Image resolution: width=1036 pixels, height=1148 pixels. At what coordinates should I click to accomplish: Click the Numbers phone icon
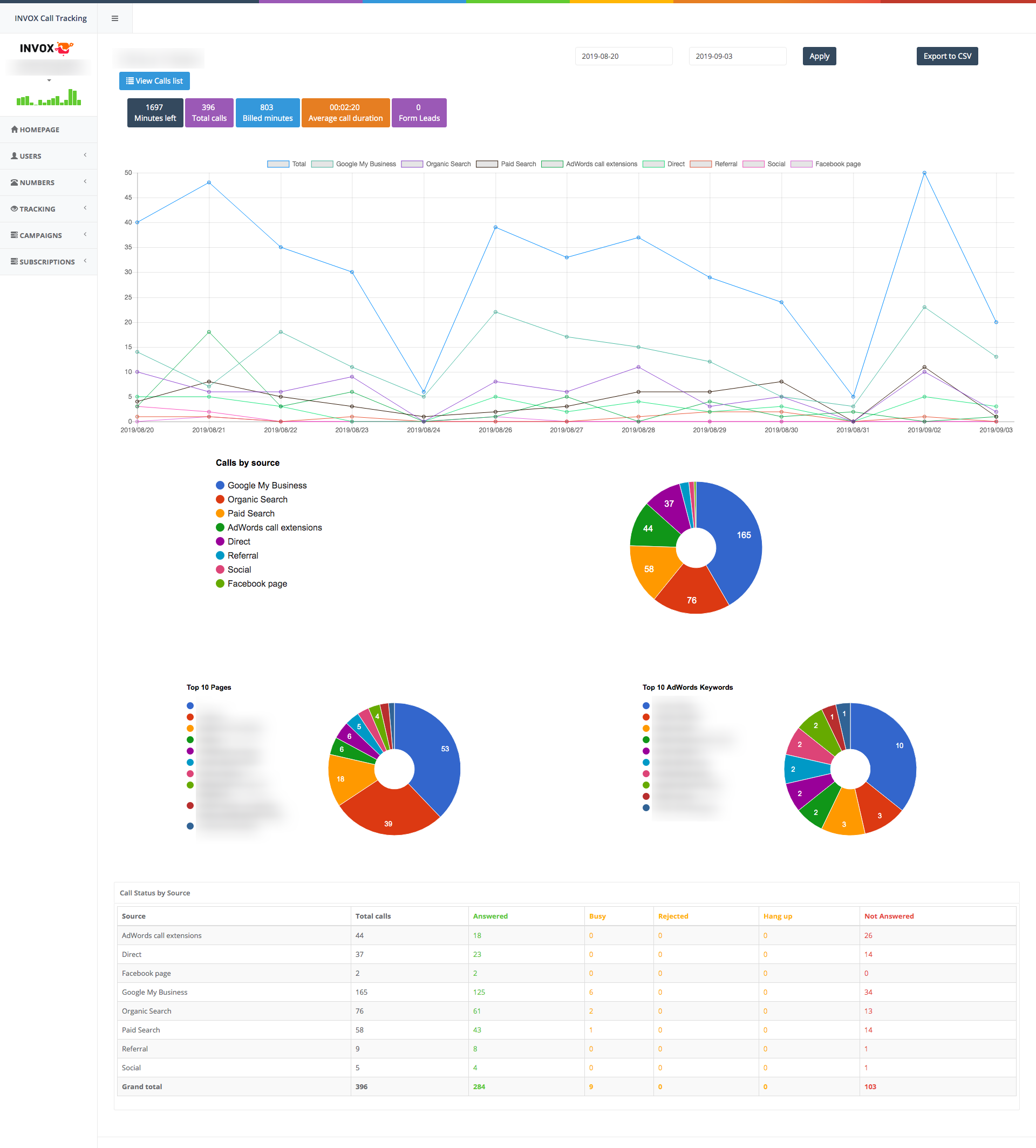point(14,182)
